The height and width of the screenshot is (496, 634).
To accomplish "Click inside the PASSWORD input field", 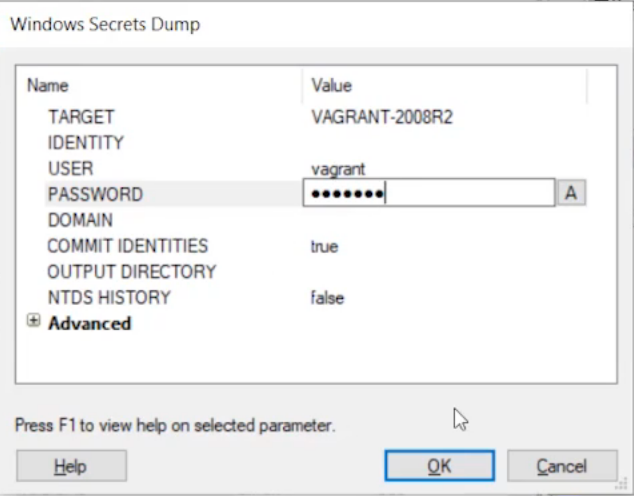I will point(428,193).
